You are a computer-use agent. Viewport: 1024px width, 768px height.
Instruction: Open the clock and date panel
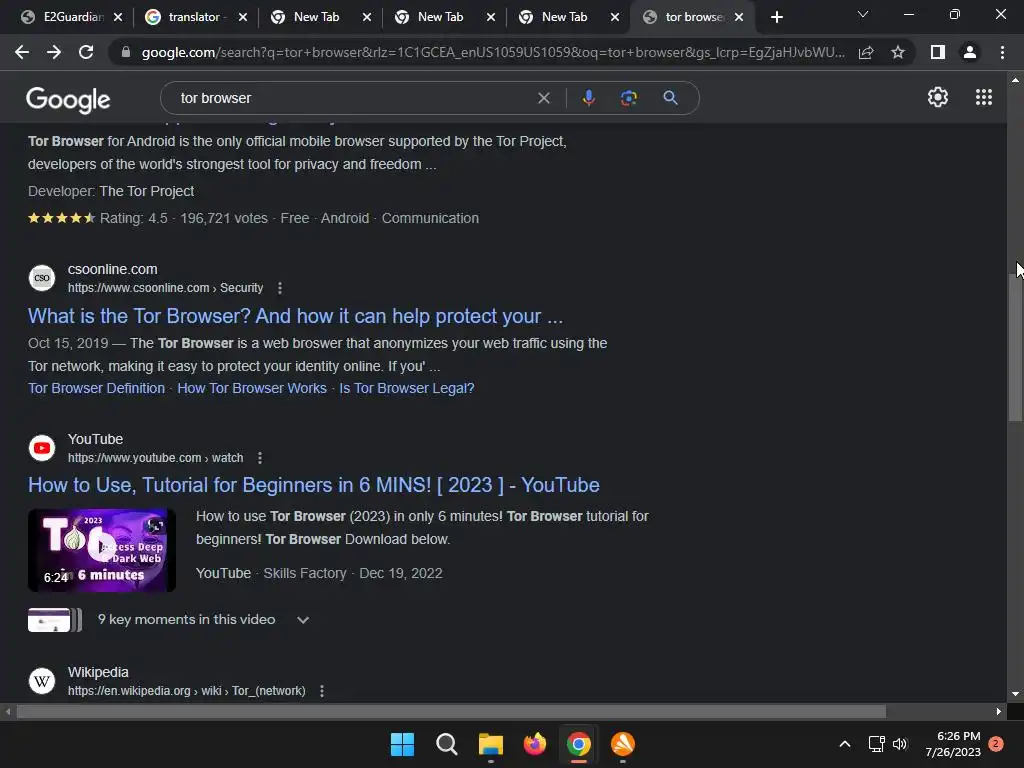pyautogui.click(x=953, y=744)
